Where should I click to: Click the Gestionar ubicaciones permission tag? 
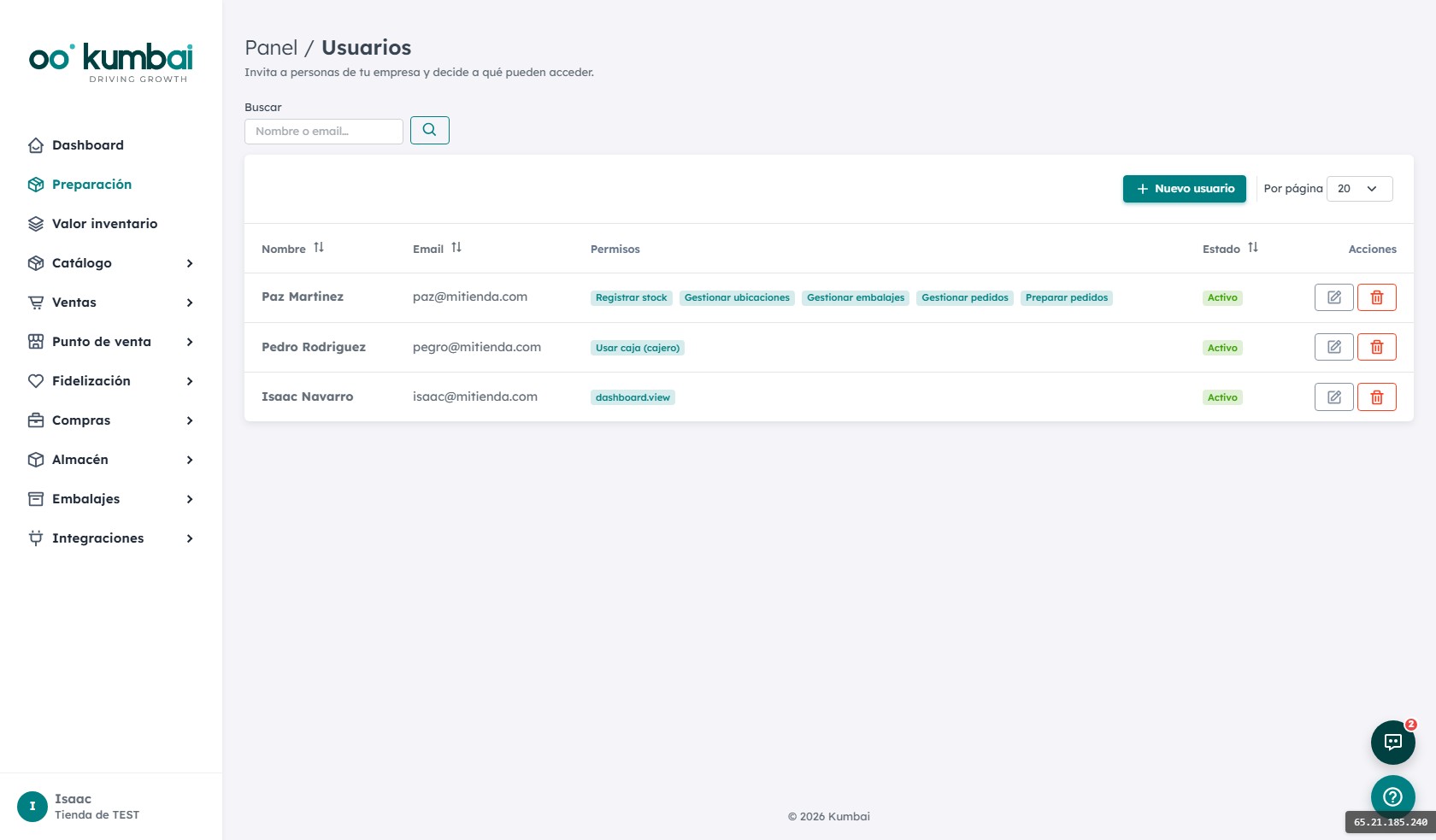tap(738, 298)
